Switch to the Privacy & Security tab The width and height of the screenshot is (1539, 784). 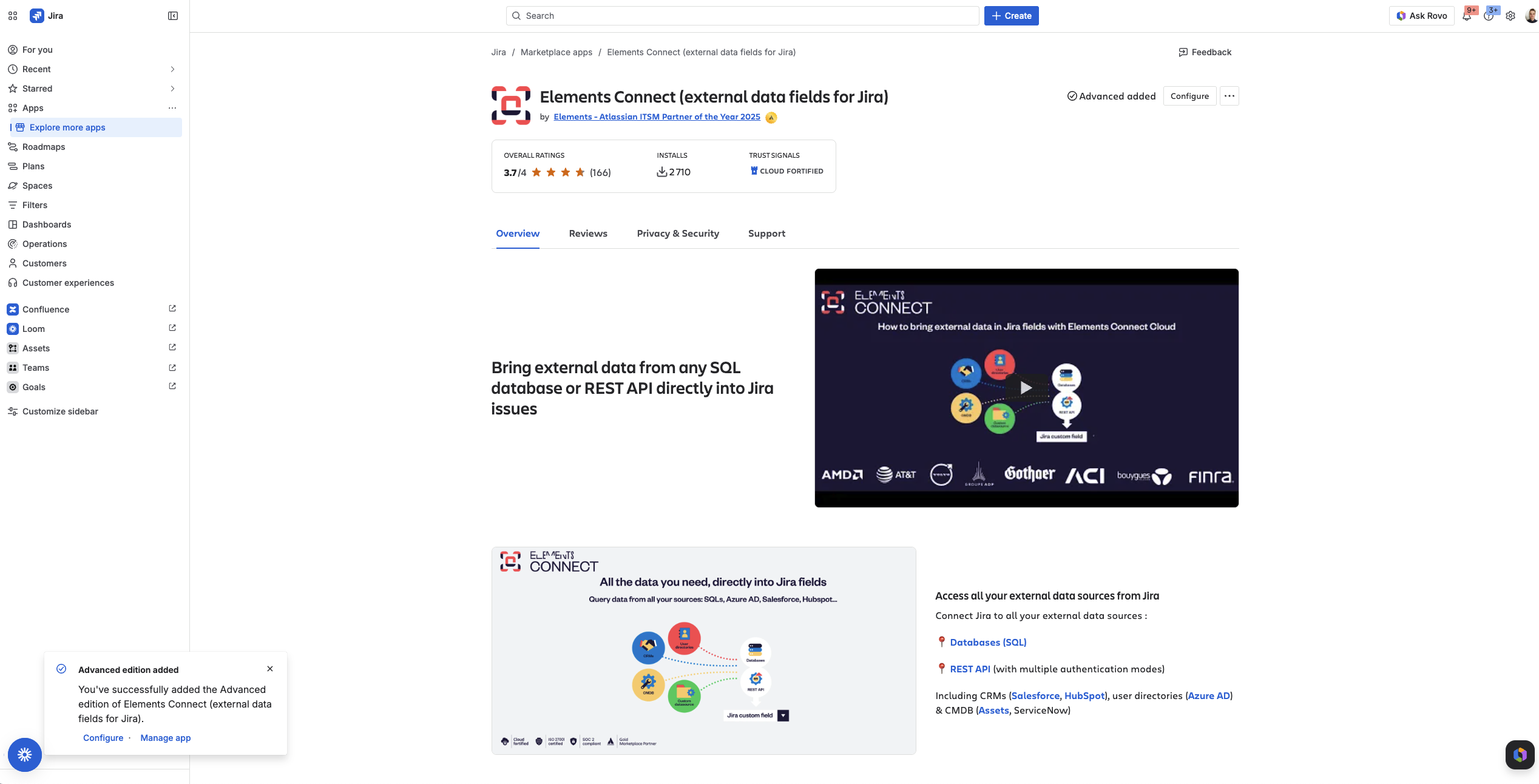(678, 234)
